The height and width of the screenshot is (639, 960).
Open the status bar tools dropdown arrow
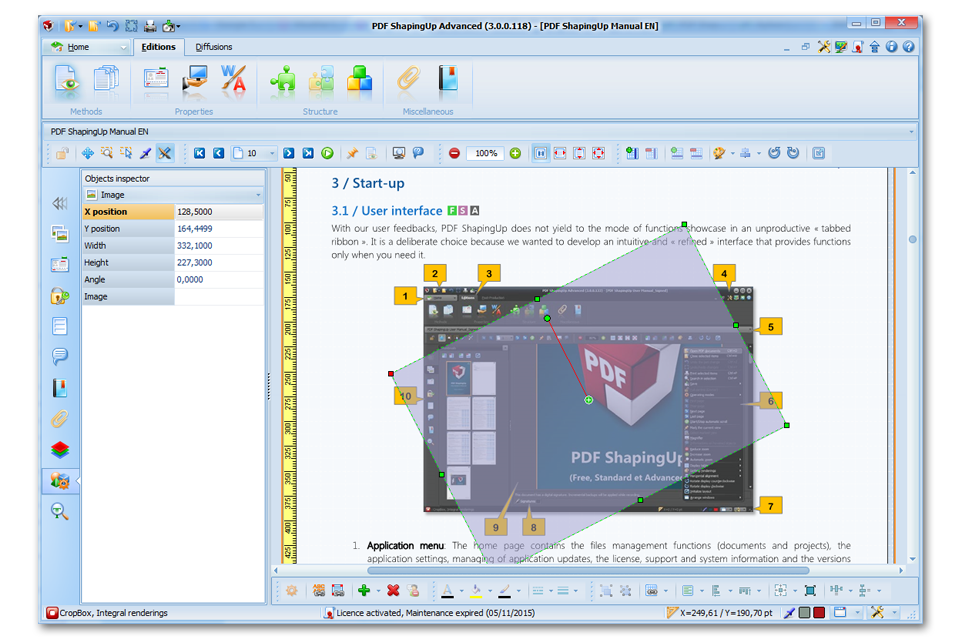894,613
